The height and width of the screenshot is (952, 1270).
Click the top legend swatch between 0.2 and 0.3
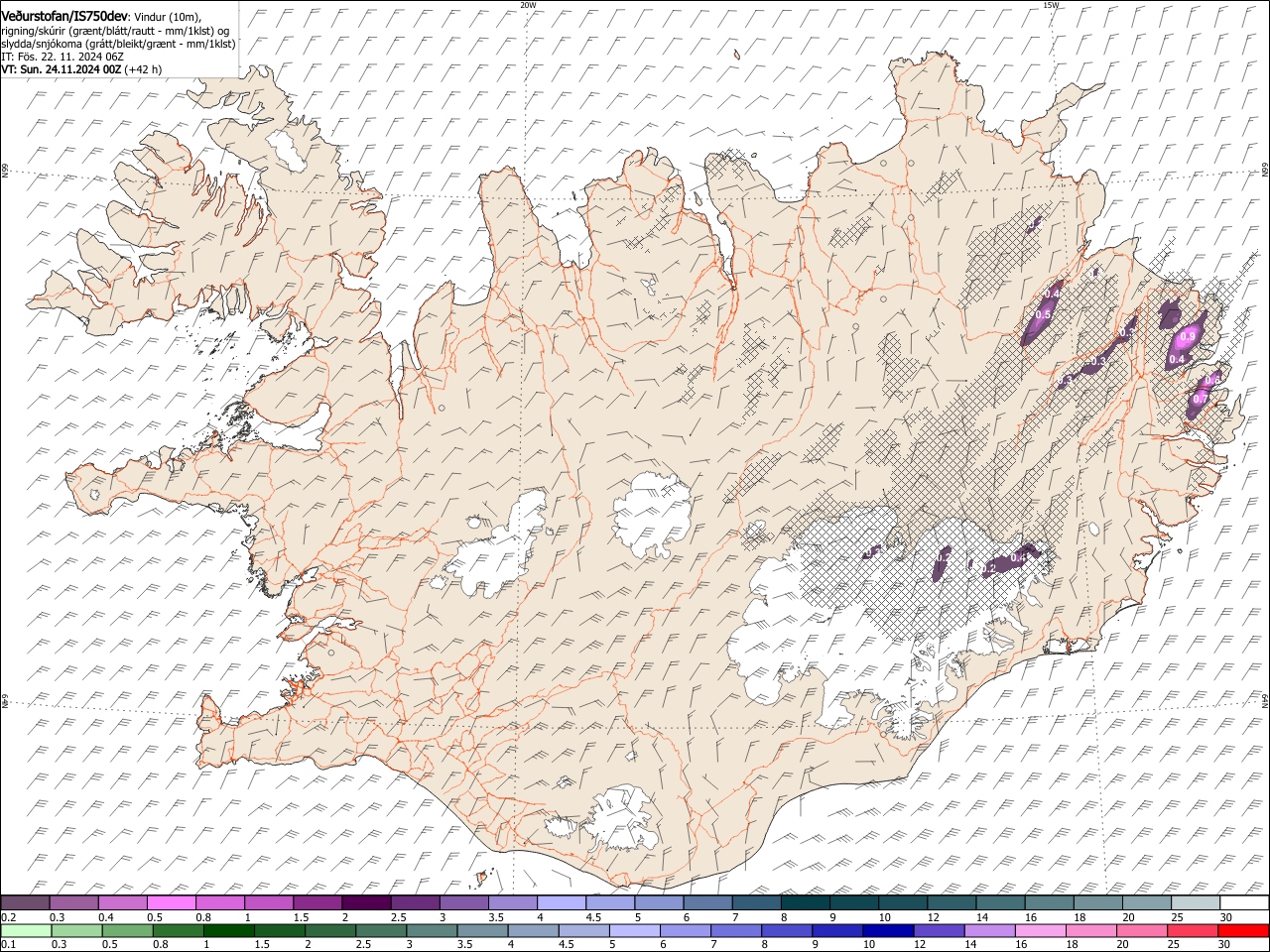pos(25,903)
